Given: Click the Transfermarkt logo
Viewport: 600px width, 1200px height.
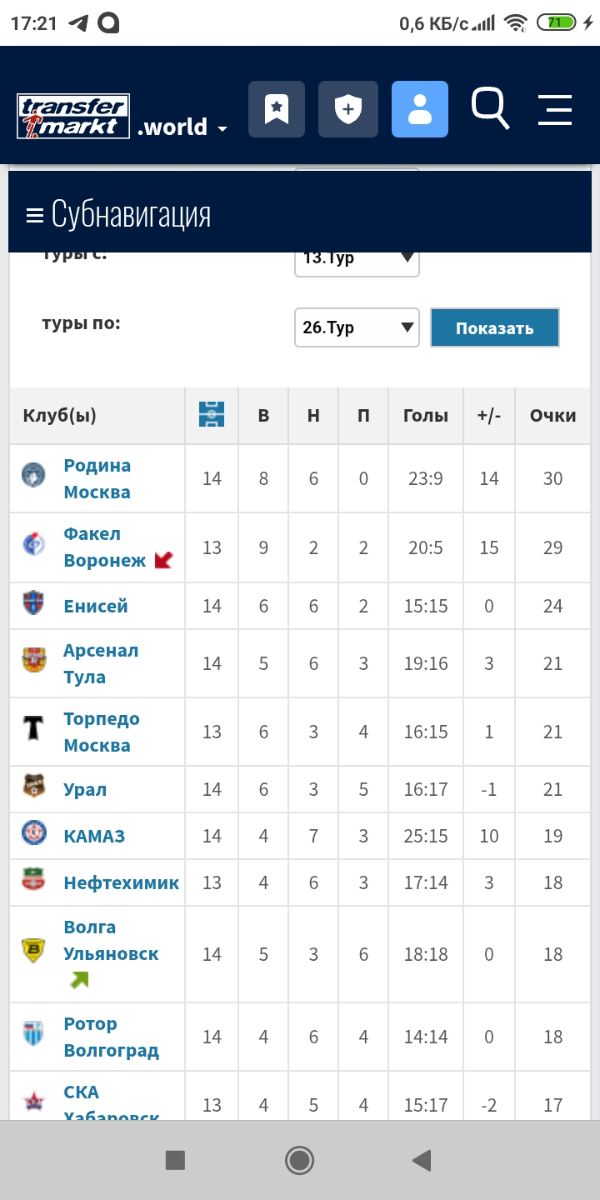Looking at the screenshot, I should [73, 116].
